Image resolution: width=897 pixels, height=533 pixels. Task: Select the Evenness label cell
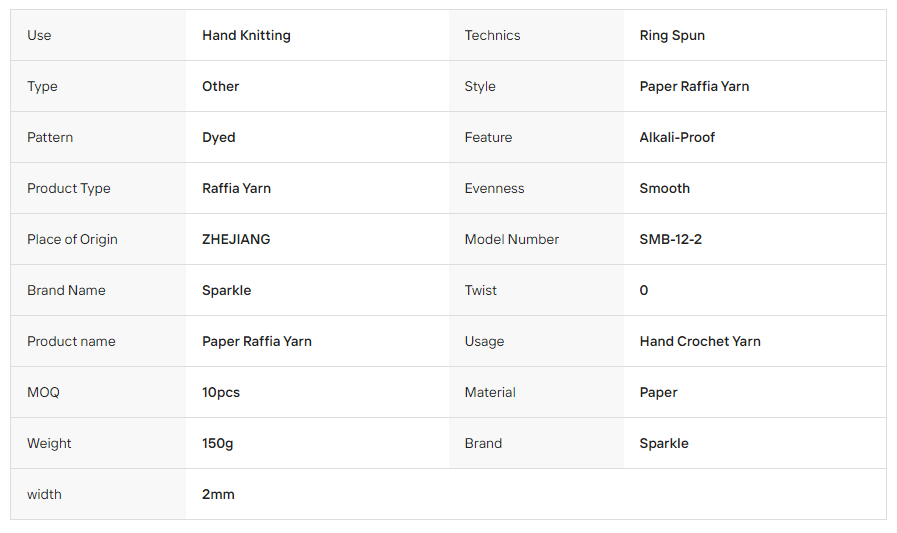pos(536,188)
